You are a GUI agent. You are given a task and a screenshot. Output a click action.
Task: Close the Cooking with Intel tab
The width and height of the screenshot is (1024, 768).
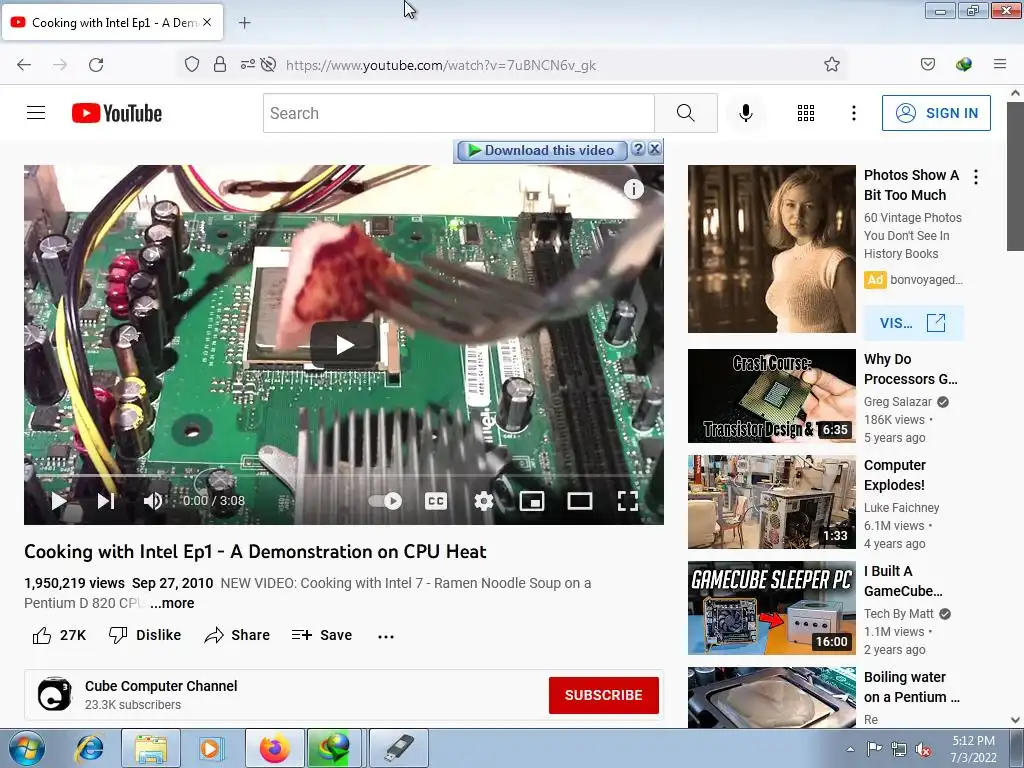(207, 23)
